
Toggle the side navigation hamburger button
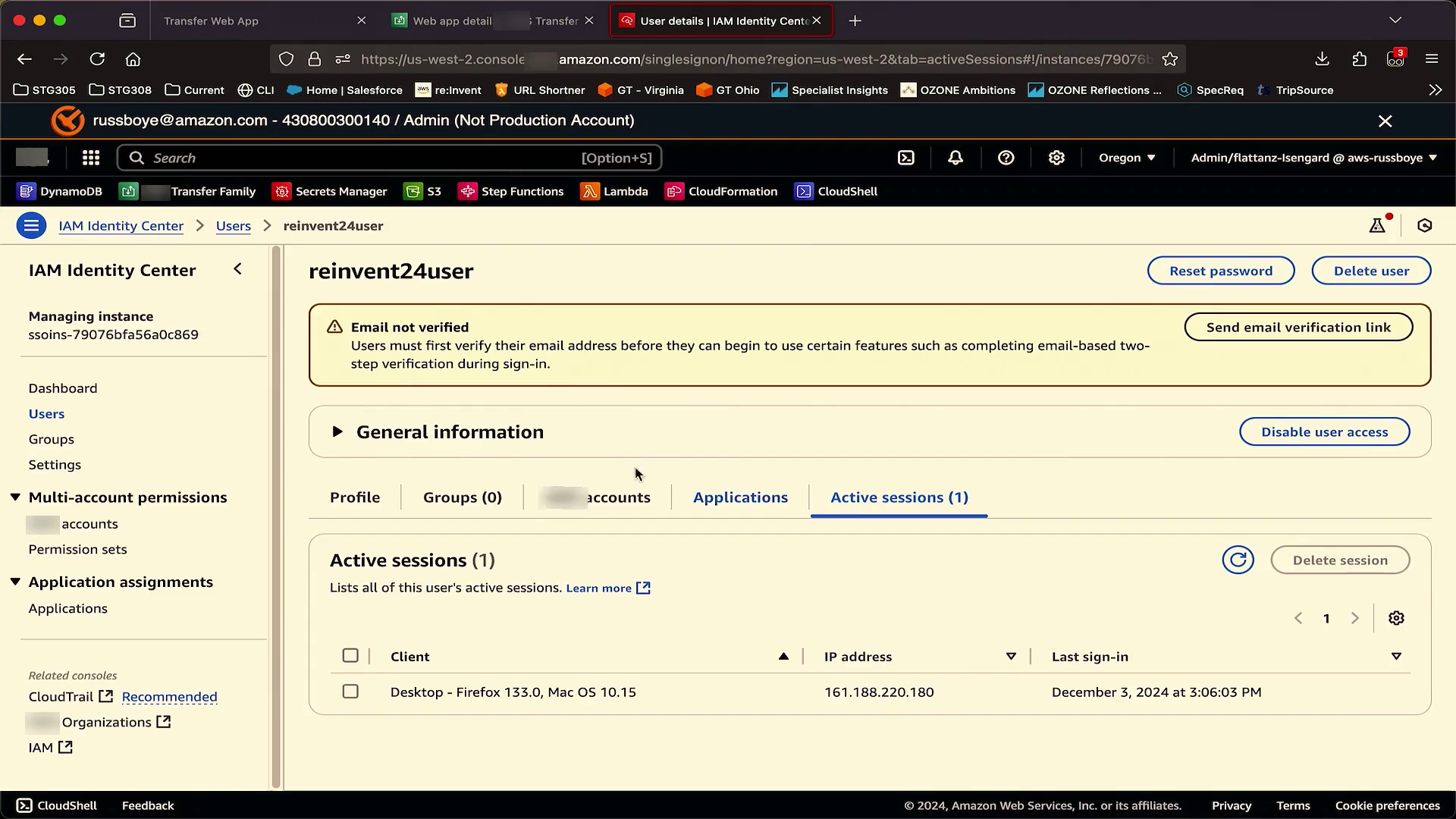pyautogui.click(x=31, y=225)
